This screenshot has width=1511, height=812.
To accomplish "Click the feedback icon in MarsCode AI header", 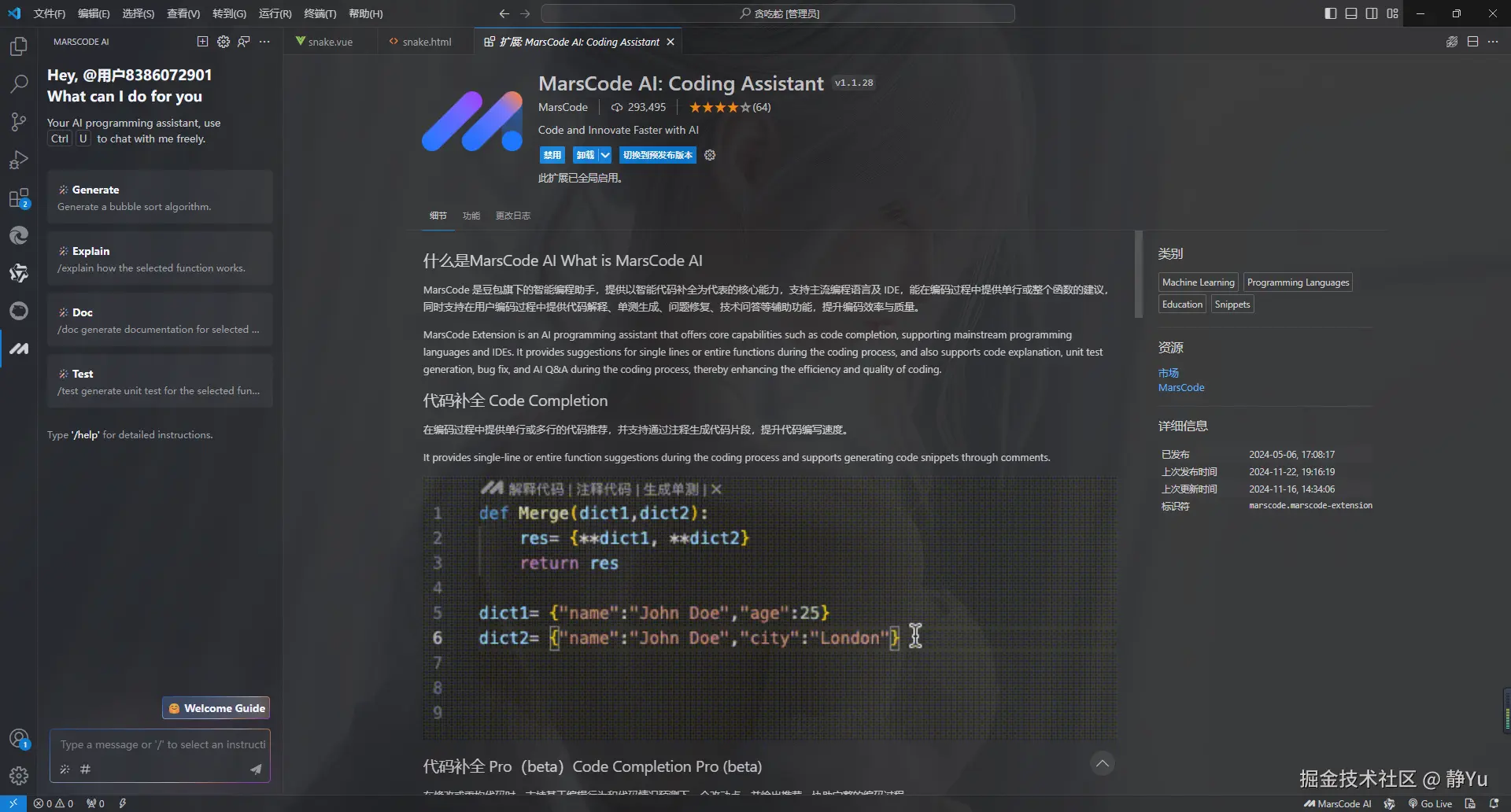I will [x=244, y=42].
